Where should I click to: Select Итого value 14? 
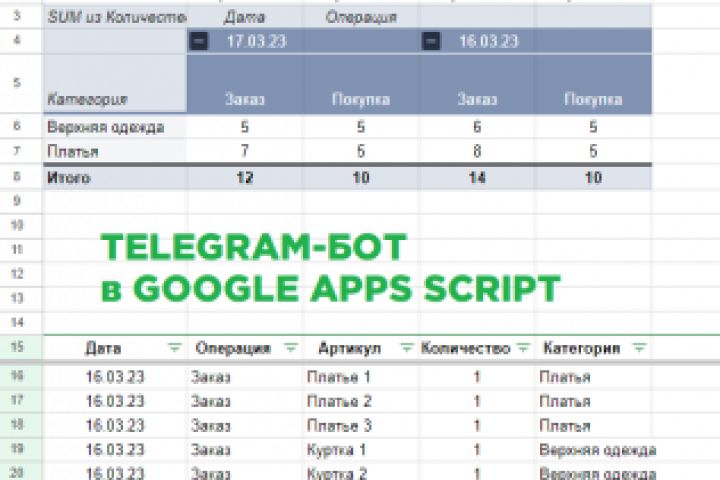[477, 177]
